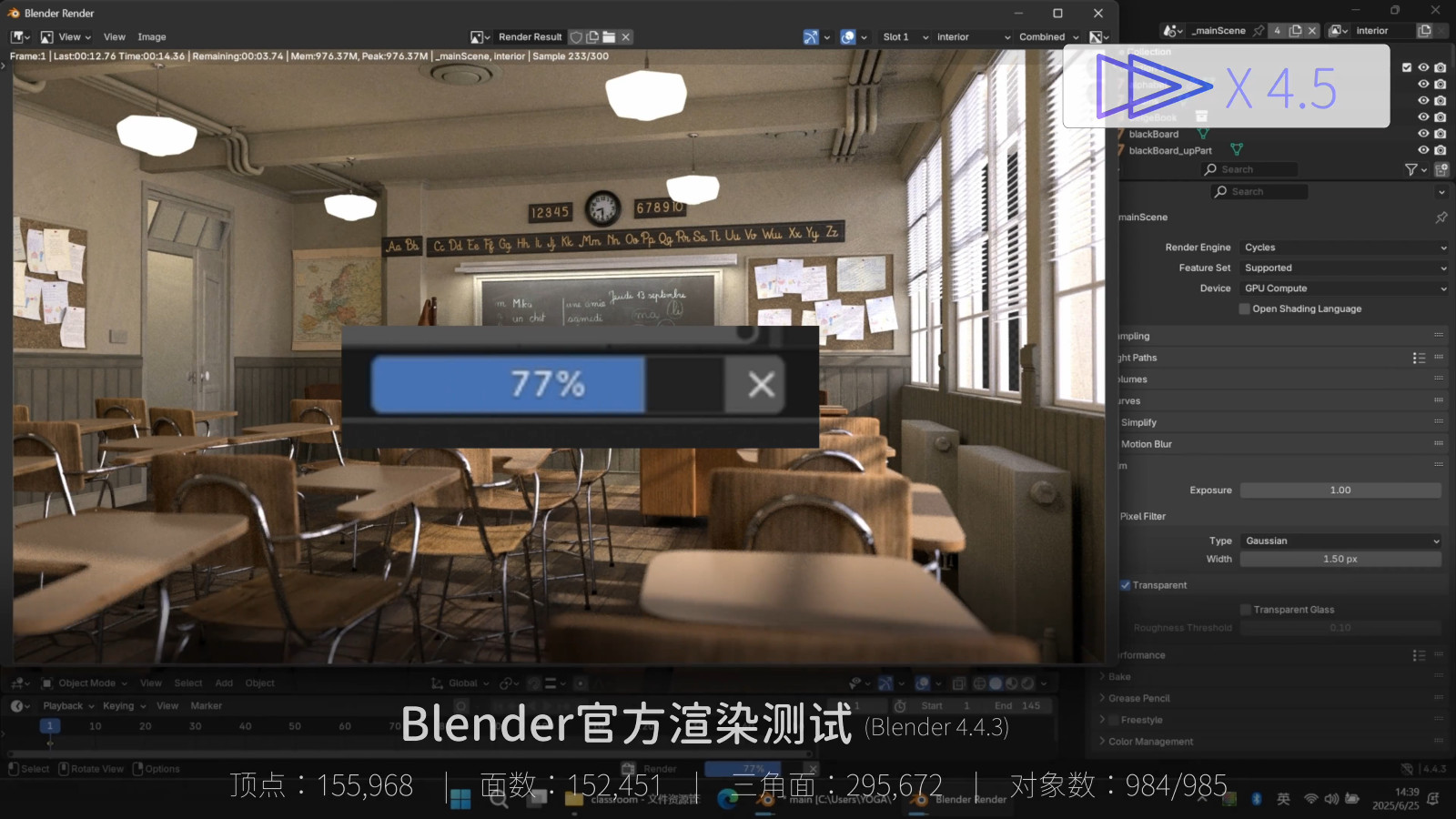Add a new view layer next to interior
Viewport: 1456px width, 819px height.
point(1425,31)
